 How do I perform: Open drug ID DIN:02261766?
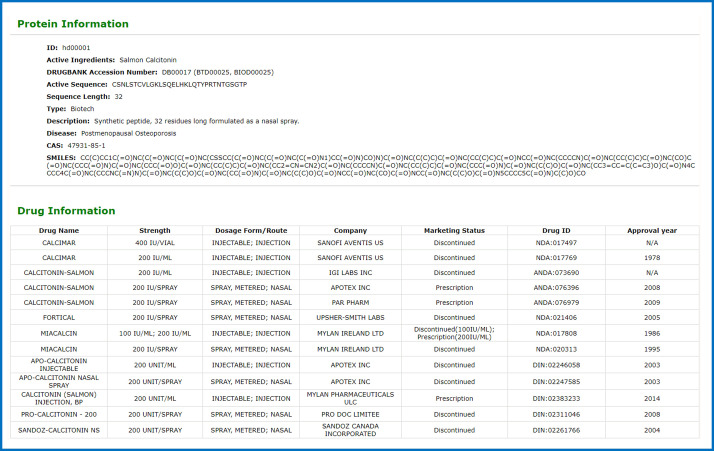555,432
